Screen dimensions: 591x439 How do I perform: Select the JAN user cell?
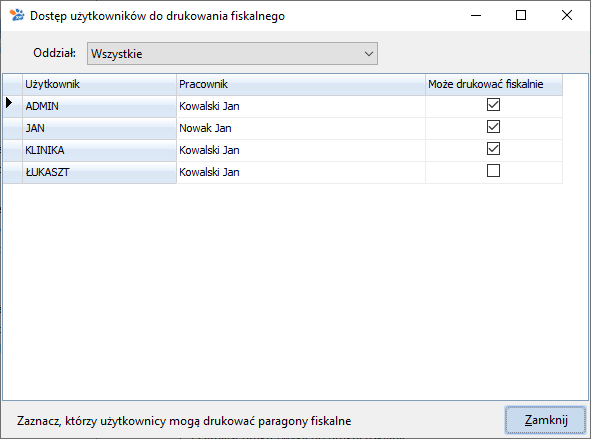coord(100,128)
